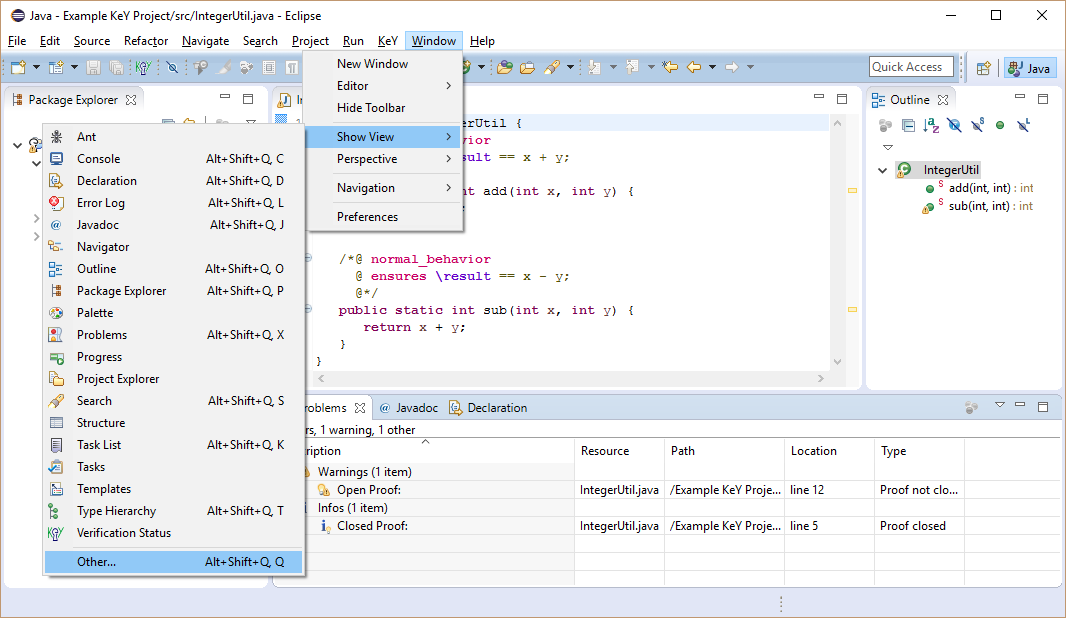Viewport: 1066px width, 618px height.
Task: Open the Search toolbar dropdown arrow
Action: 570,67
